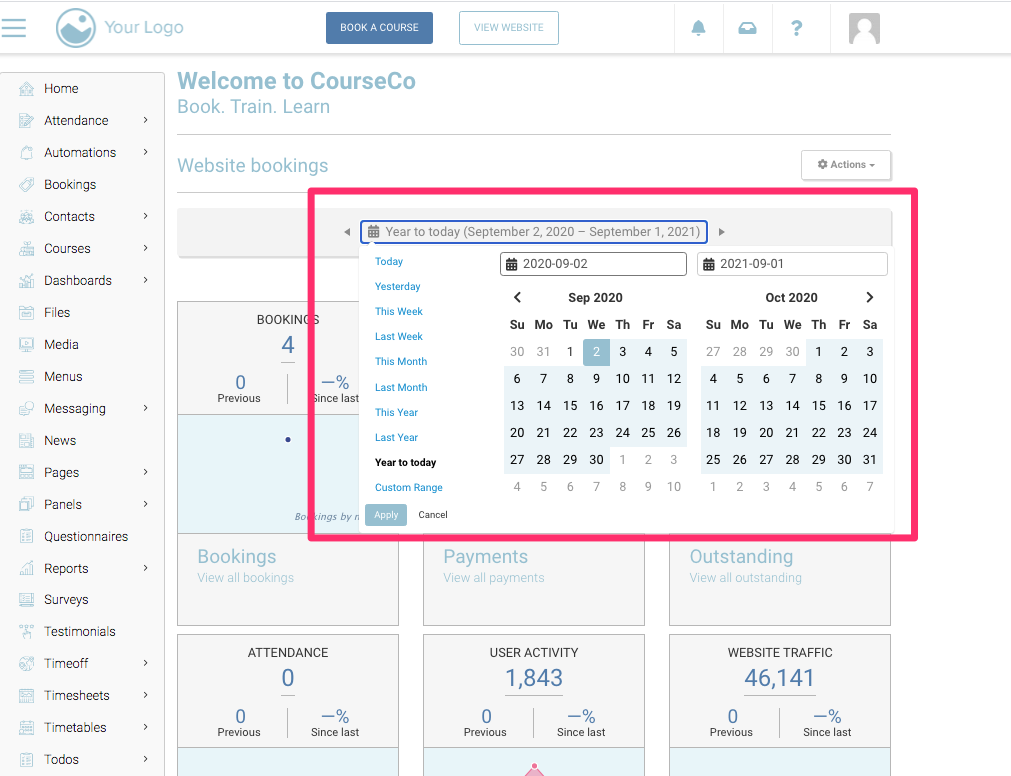This screenshot has width=1011, height=776.
Task: Expand the Attendance sidebar submenu
Action: [145, 120]
